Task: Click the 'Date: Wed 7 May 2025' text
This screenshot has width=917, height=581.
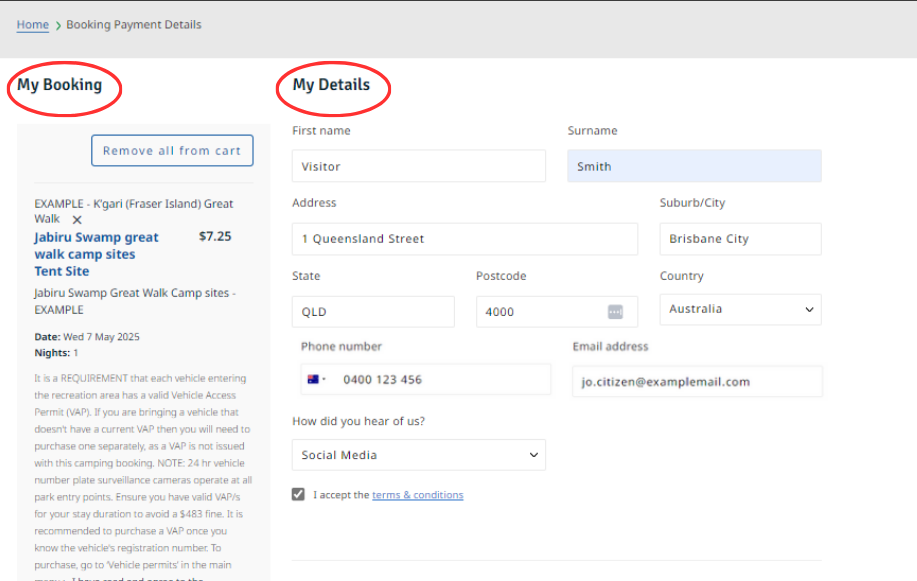Action: pos(87,337)
